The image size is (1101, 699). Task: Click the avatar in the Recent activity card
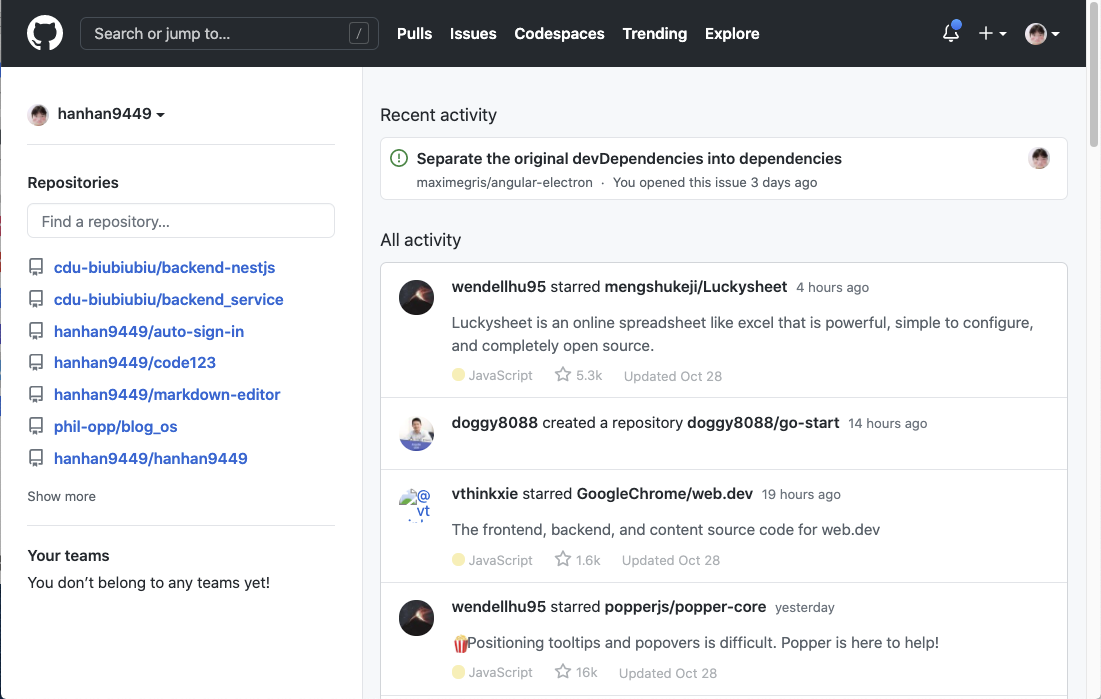1039,158
